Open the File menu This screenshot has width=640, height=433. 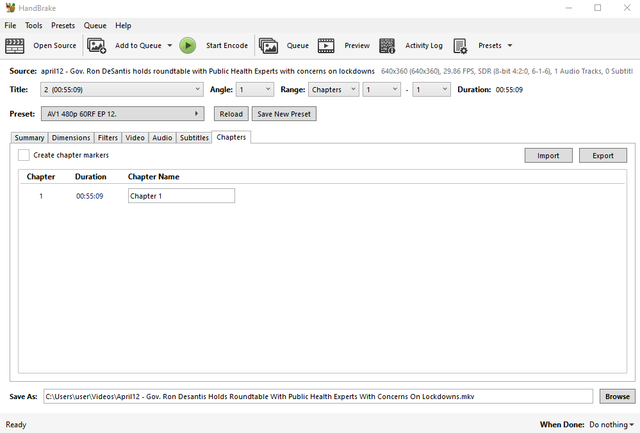click(x=10, y=25)
